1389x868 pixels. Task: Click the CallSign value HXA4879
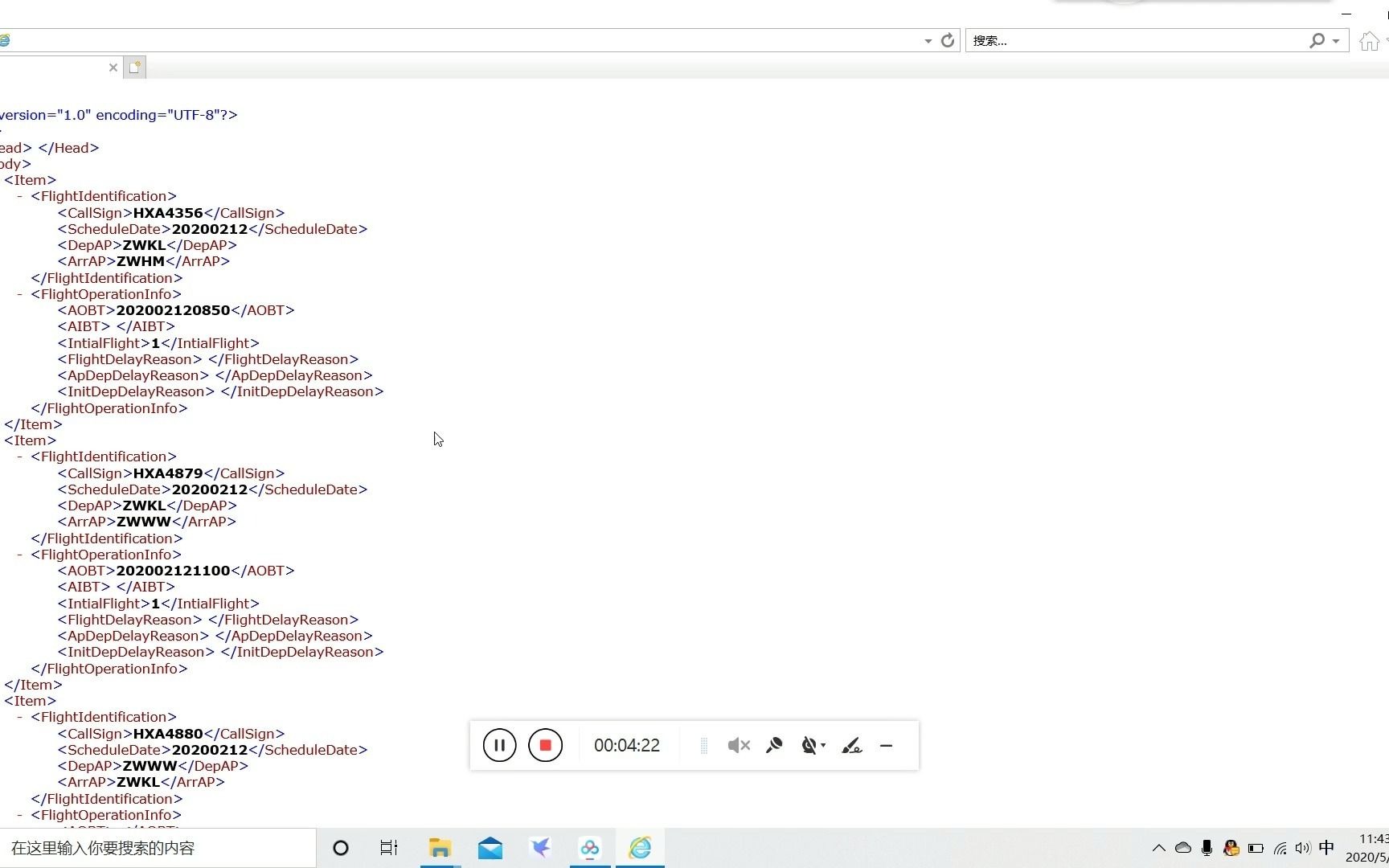(x=168, y=473)
